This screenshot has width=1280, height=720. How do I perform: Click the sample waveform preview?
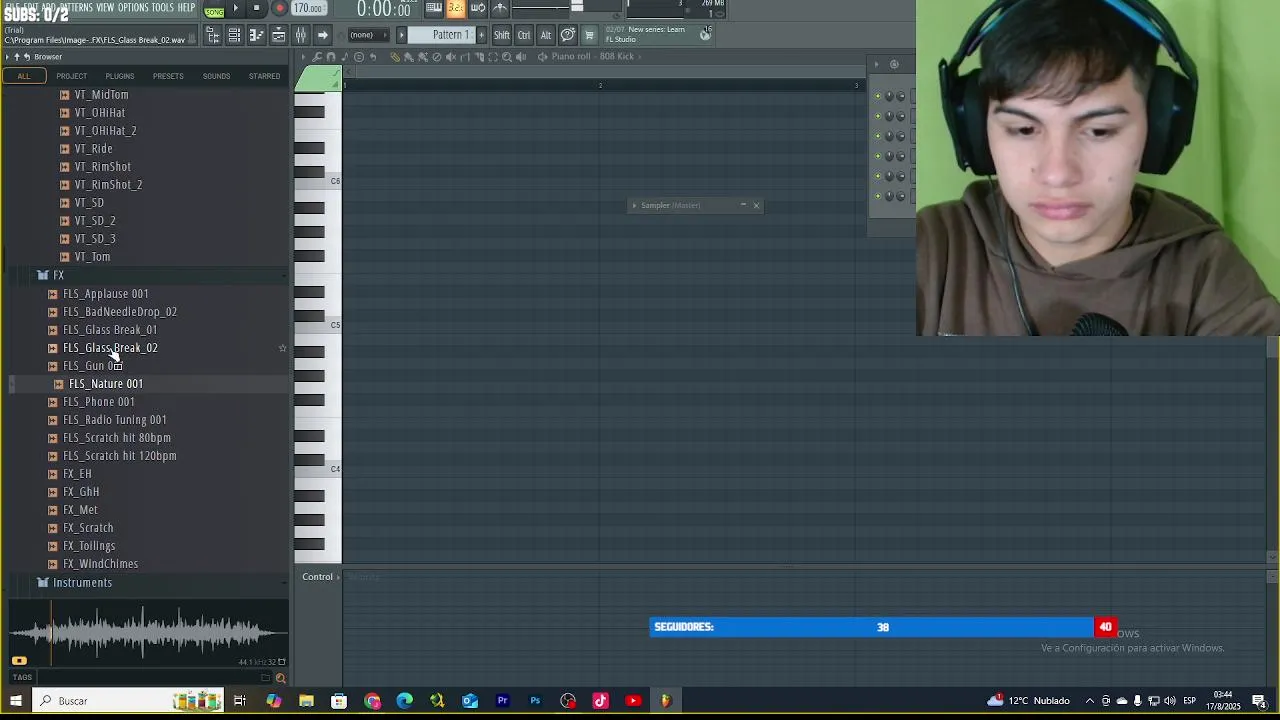pos(148,632)
